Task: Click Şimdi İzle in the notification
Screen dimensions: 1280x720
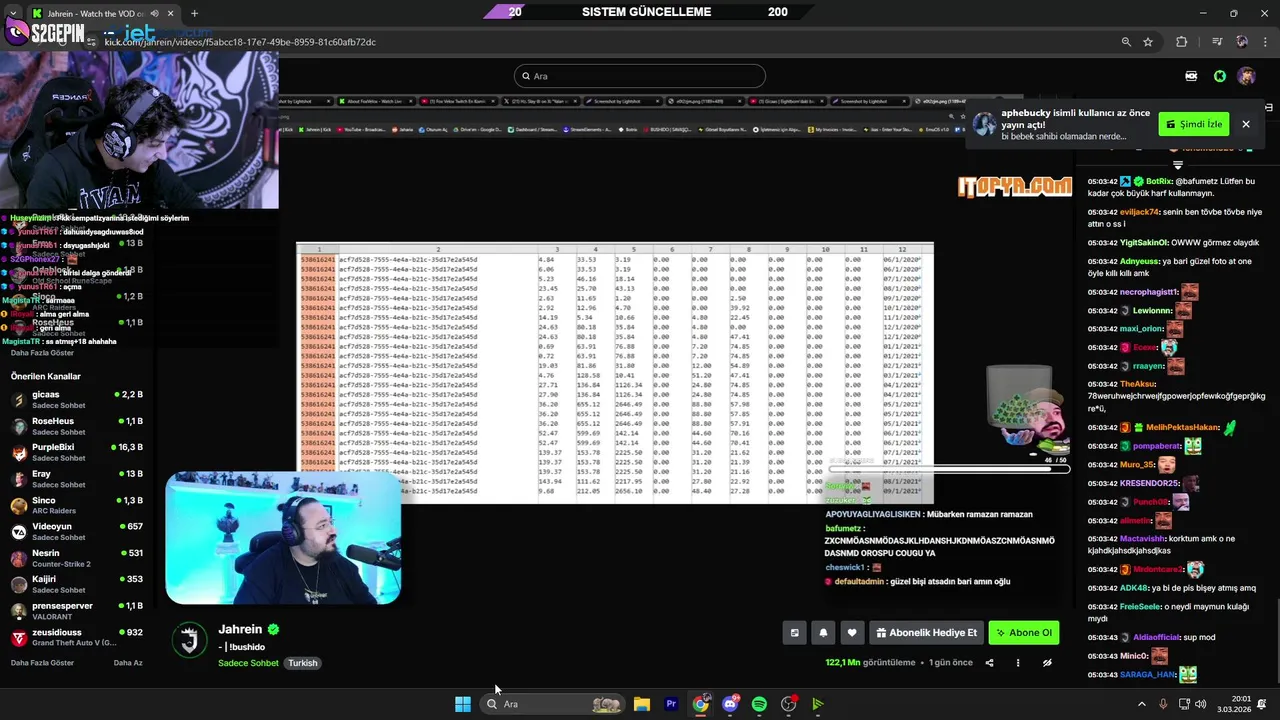Action: tap(1194, 124)
